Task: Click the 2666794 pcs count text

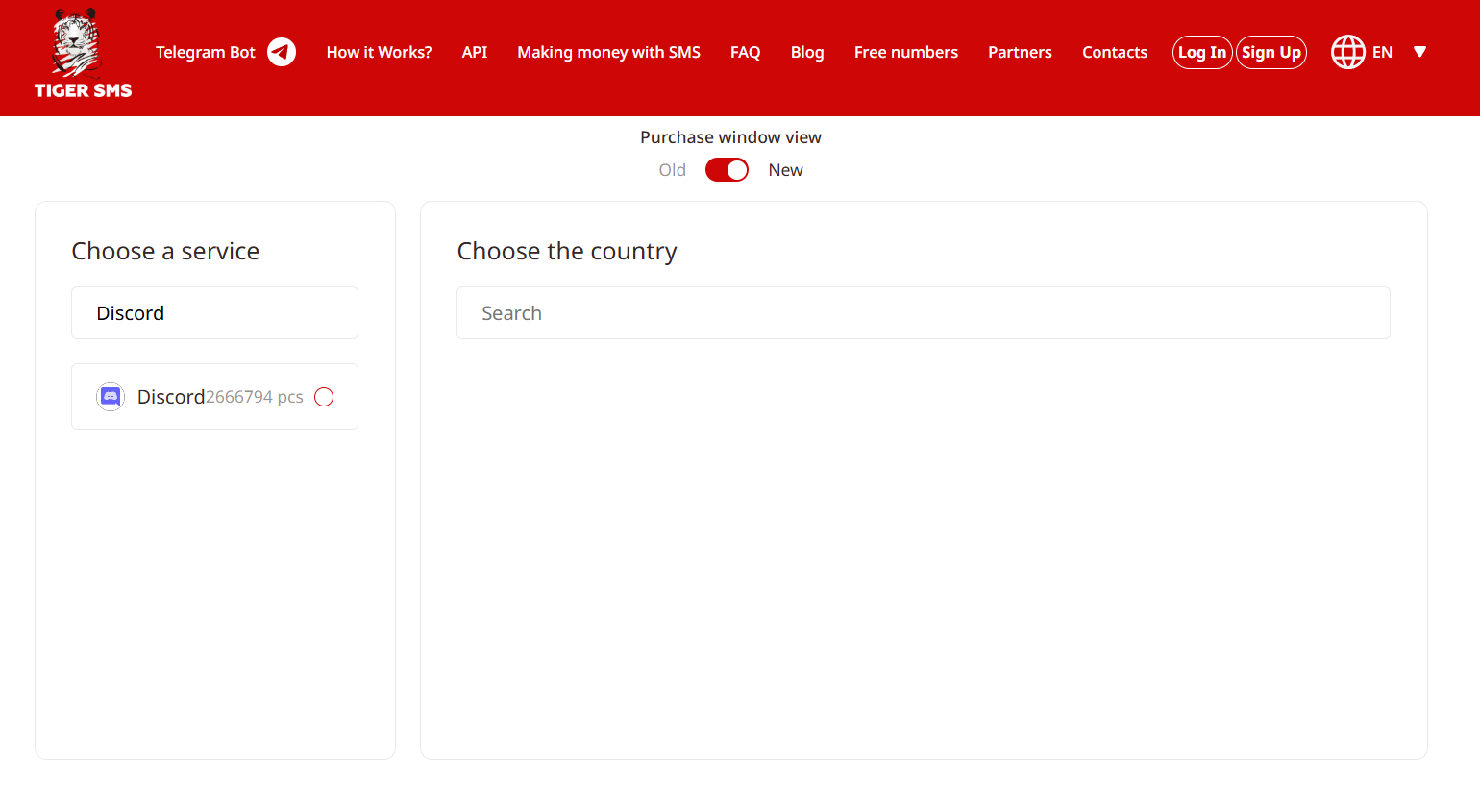Action: 255,397
